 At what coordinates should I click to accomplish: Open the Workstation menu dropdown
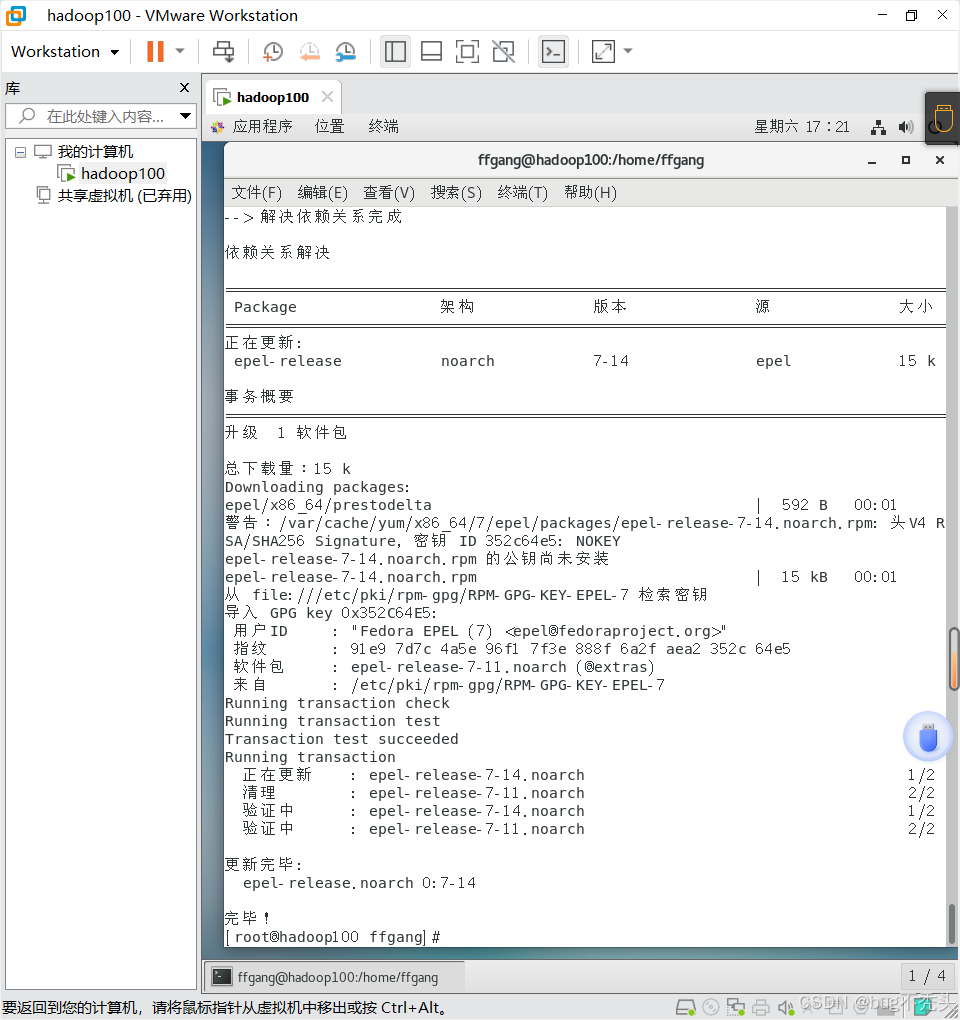[x=65, y=51]
